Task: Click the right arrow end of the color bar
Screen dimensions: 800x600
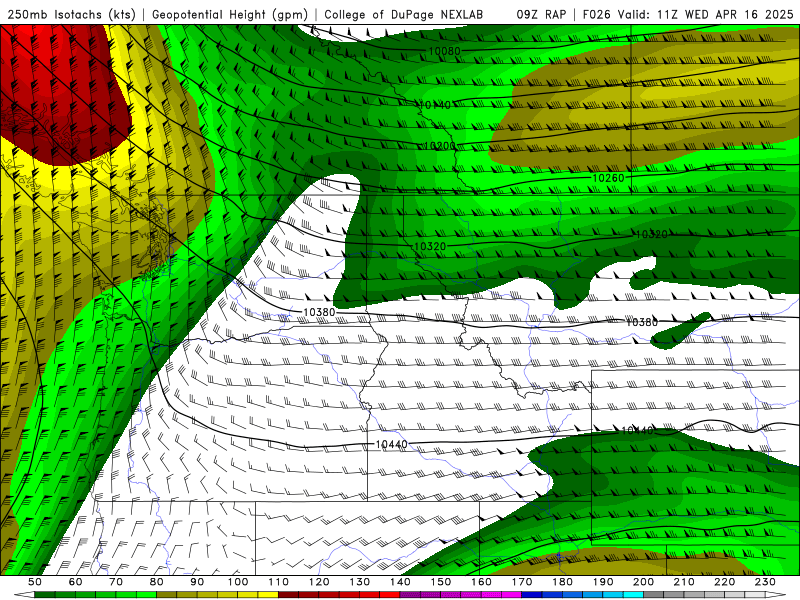Action: pos(776,595)
